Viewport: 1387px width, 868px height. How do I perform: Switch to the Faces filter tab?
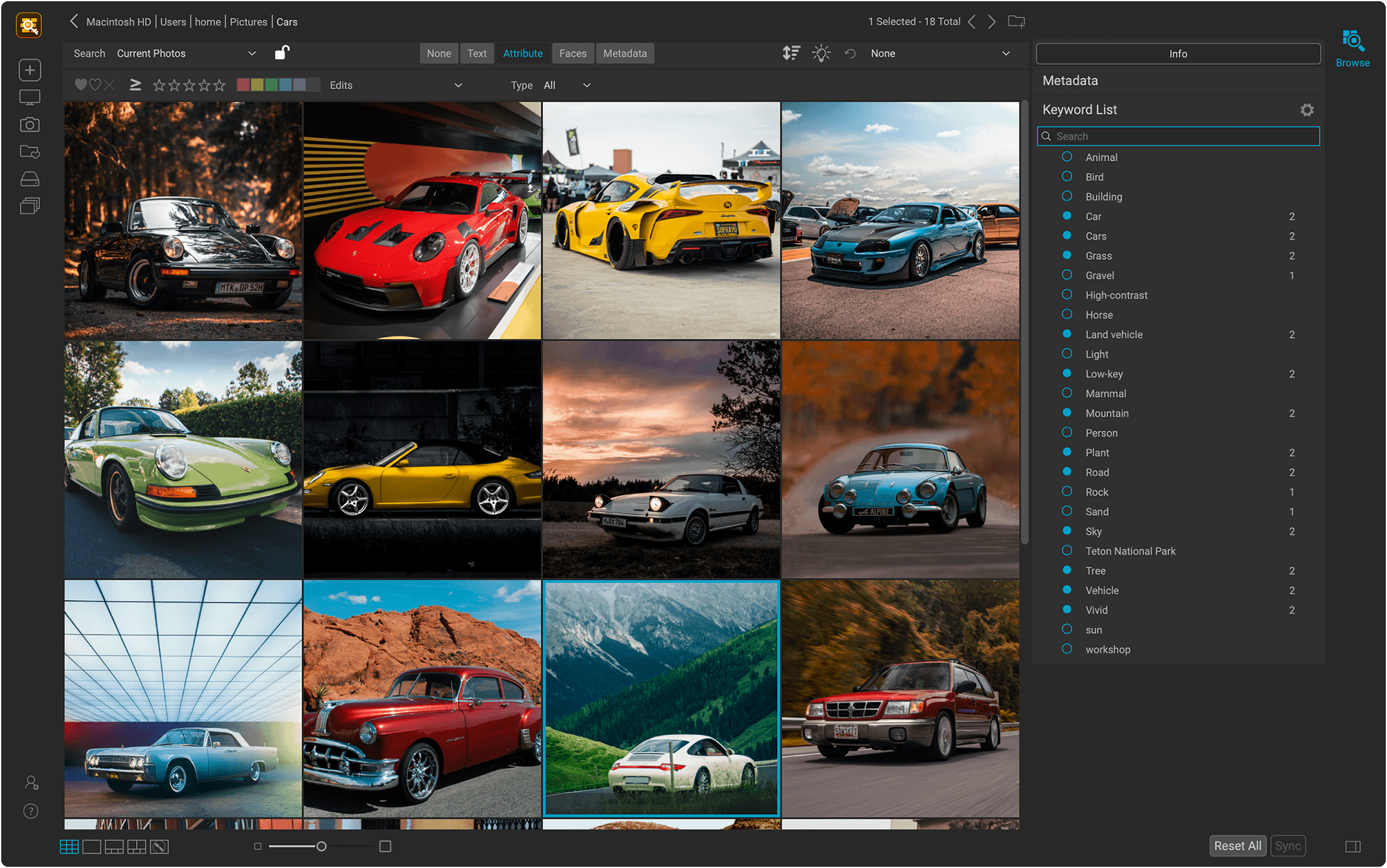pos(572,53)
